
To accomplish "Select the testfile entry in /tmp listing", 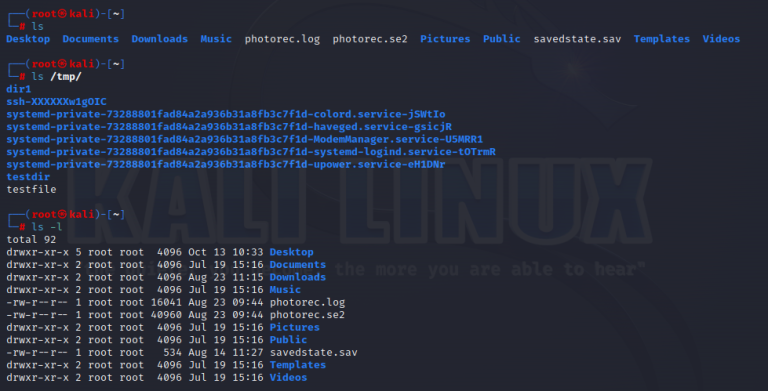I will click(31, 190).
